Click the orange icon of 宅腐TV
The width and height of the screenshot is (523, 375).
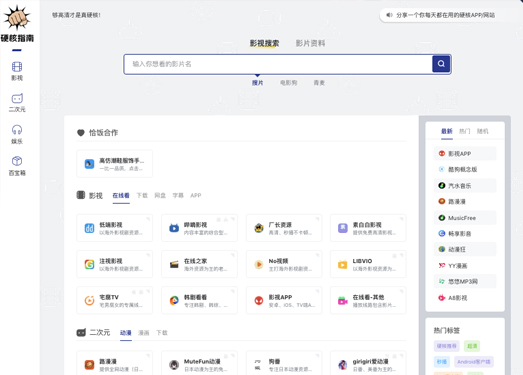tap(89, 301)
